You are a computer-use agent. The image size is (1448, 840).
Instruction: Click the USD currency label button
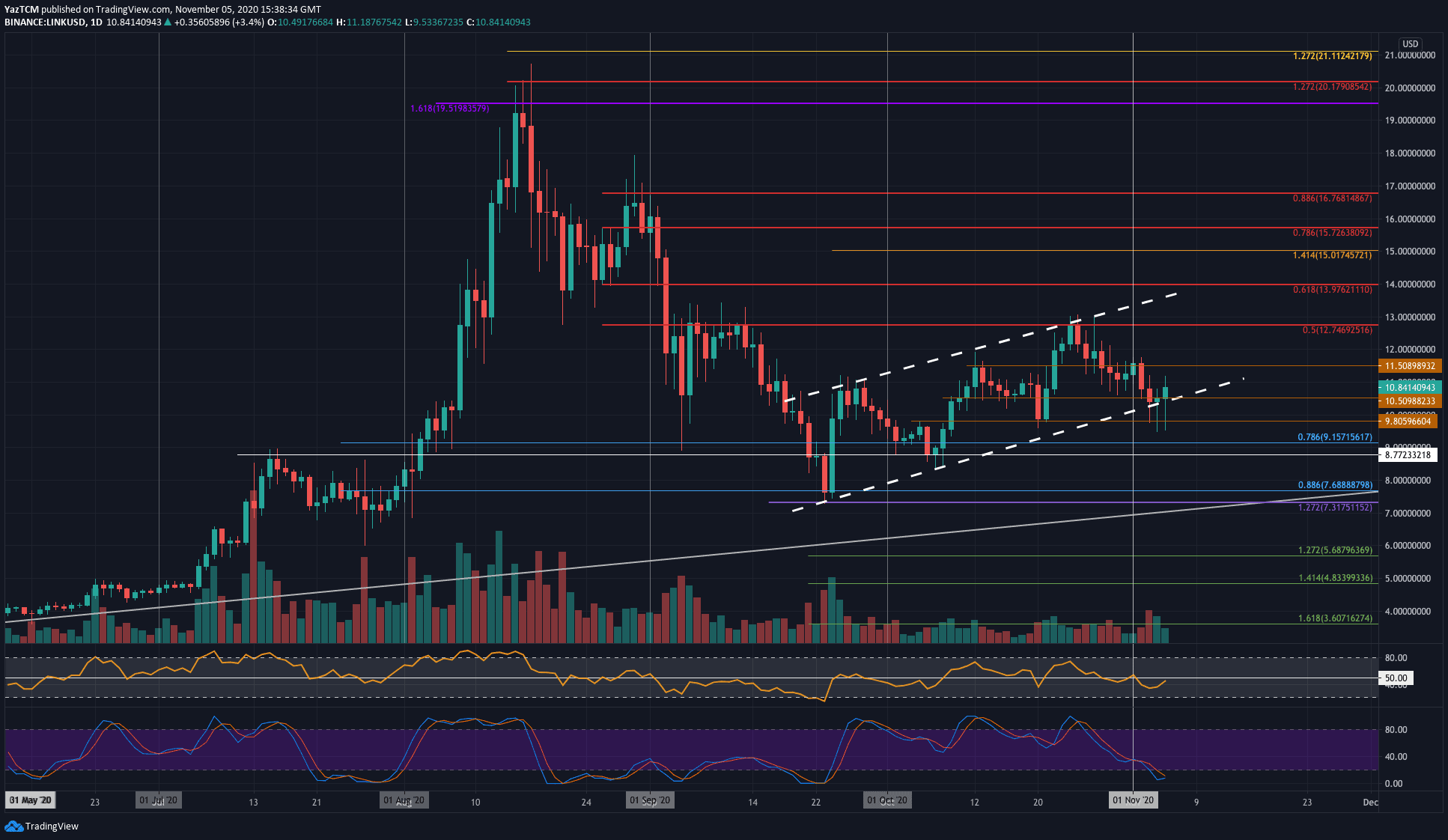[x=1411, y=44]
